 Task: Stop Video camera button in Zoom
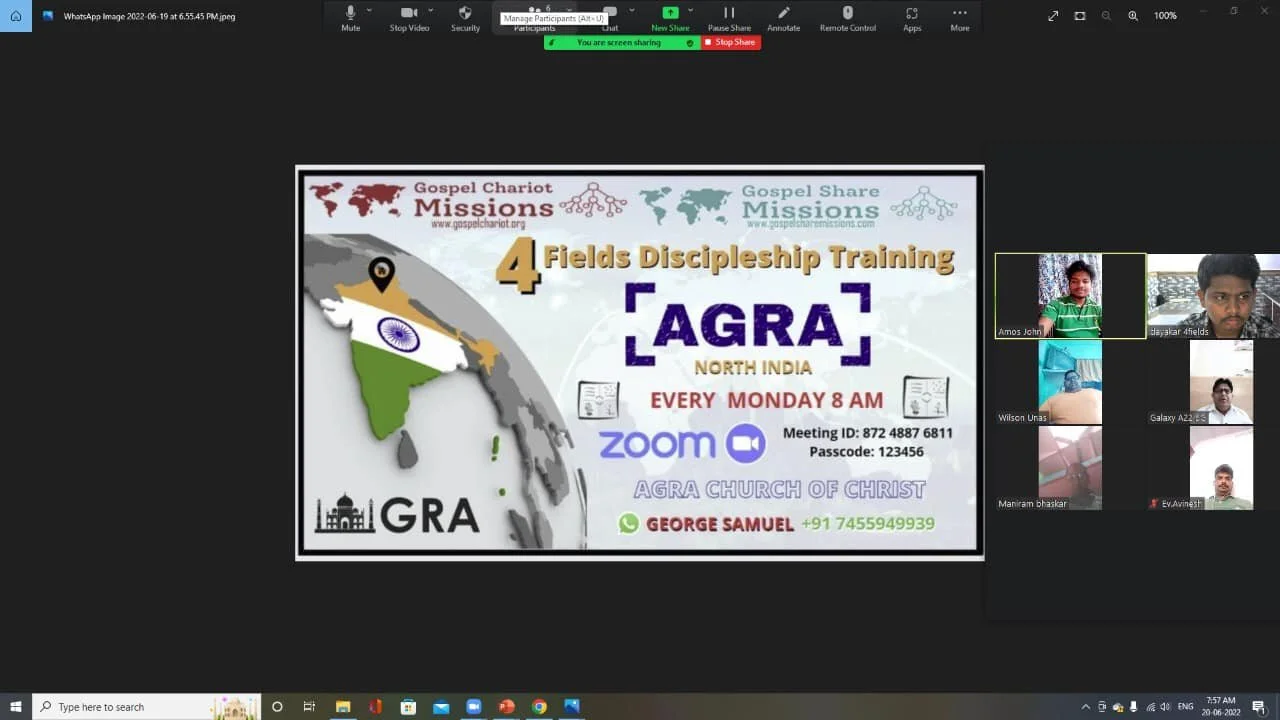[409, 17]
